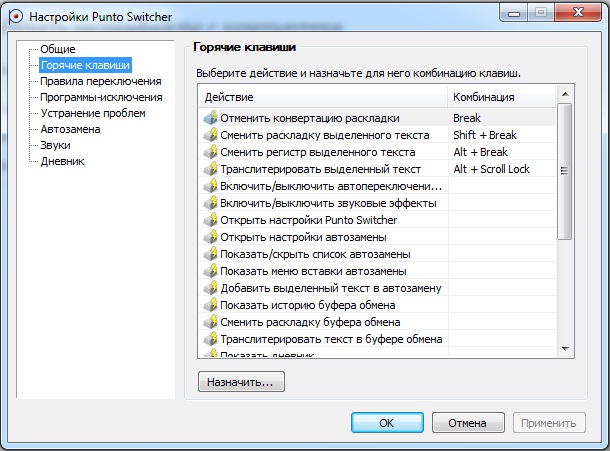Screen dimensions: 610x451
Task: Click icon beside Отменить конвертацию раскладки
Action: [210, 118]
